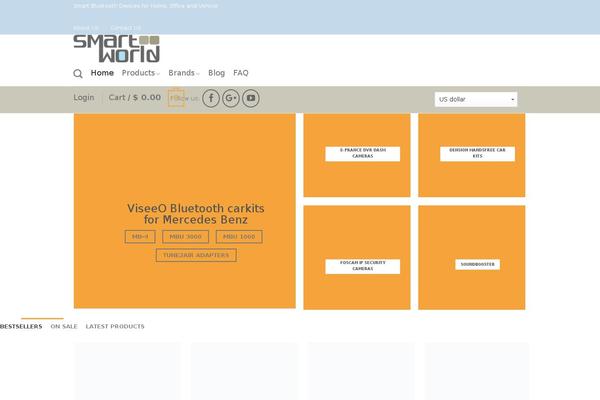Open the Contact Us link
The height and width of the screenshot is (400, 600).
pos(126,28)
